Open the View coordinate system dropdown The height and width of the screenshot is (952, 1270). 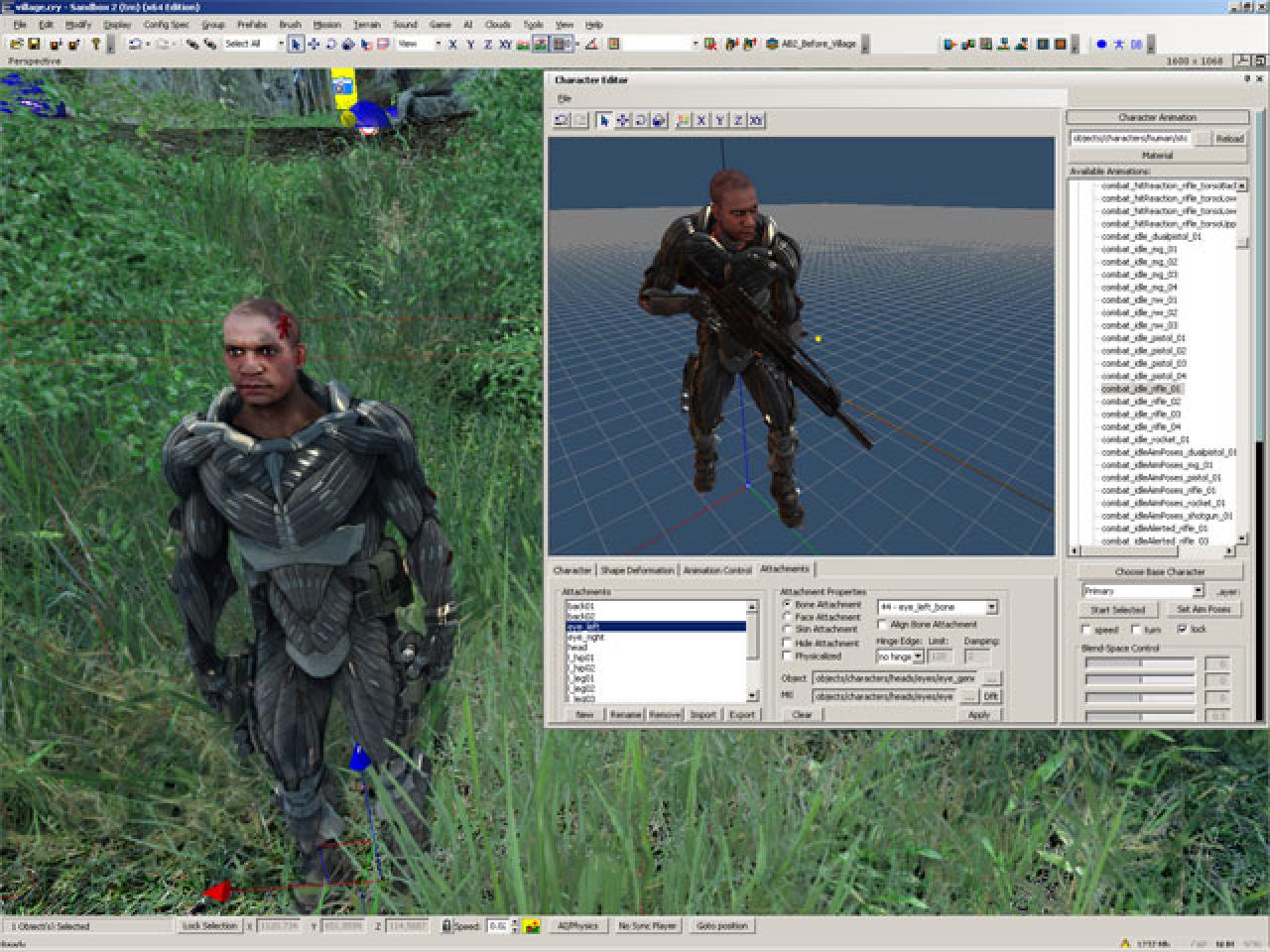pyautogui.click(x=438, y=44)
